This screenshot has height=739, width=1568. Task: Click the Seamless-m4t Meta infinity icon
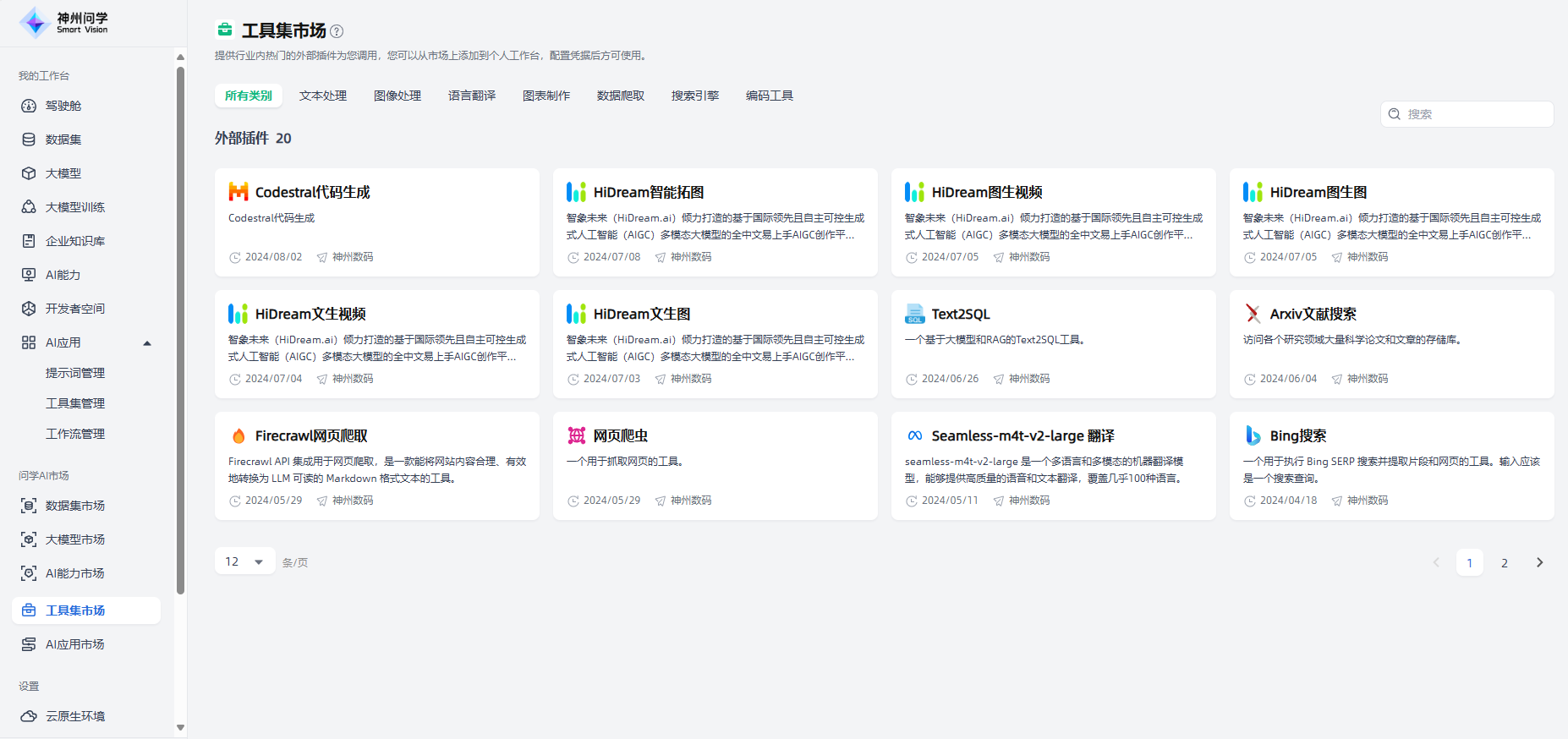click(x=915, y=435)
